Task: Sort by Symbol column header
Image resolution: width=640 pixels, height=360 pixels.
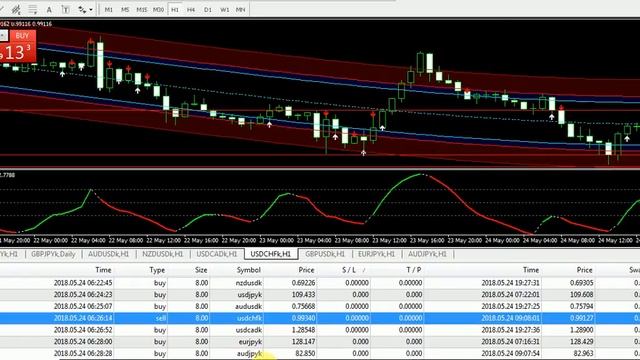Action: coord(249,270)
